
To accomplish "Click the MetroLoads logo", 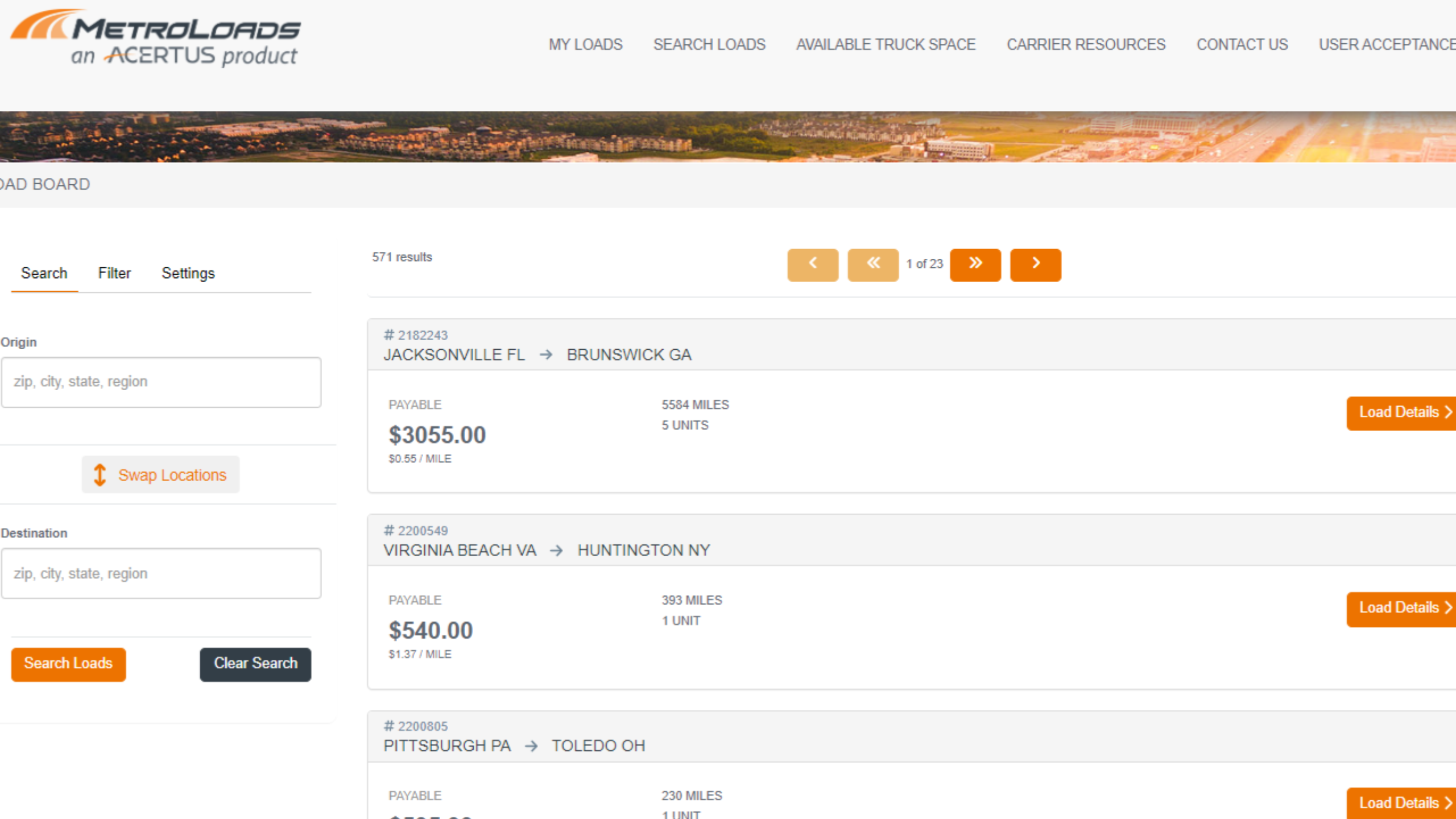I will point(155,37).
